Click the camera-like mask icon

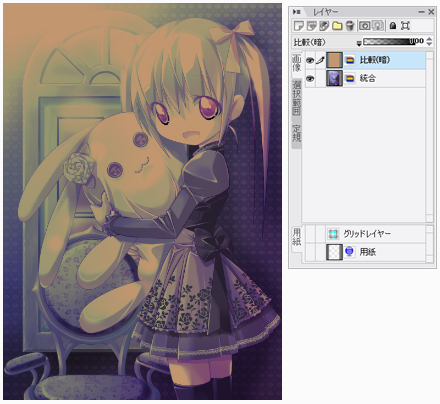(365, 26)
